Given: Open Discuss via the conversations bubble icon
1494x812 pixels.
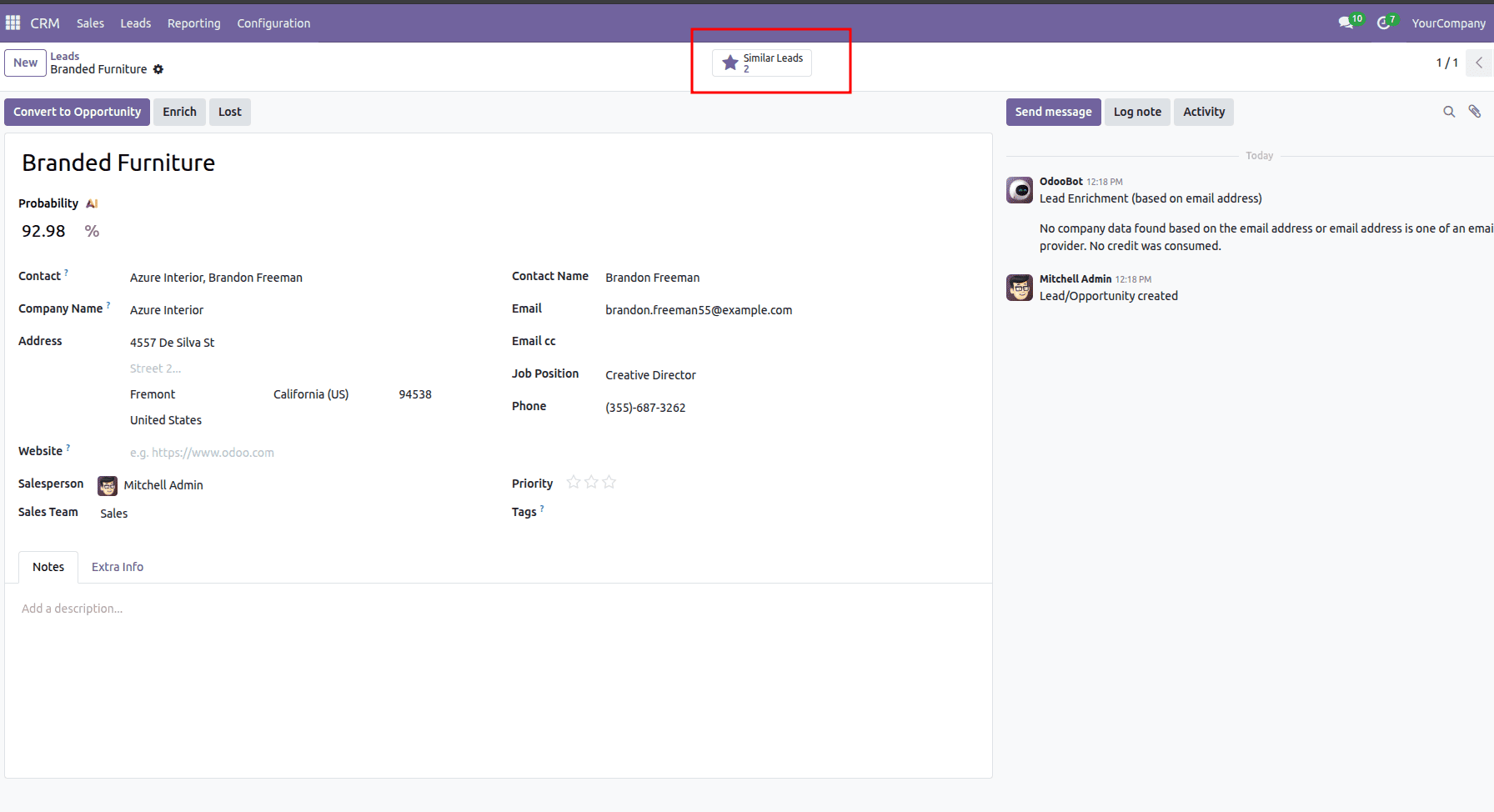Looking at the screenshot, I should click(x=1346, y=23).
